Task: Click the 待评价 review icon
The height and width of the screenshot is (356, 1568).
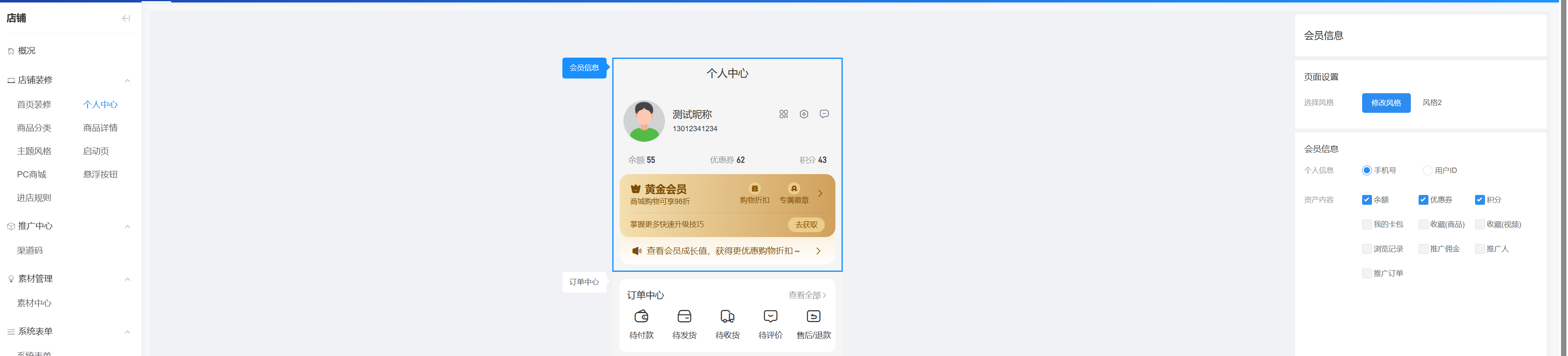Action: tap(771, 316)
